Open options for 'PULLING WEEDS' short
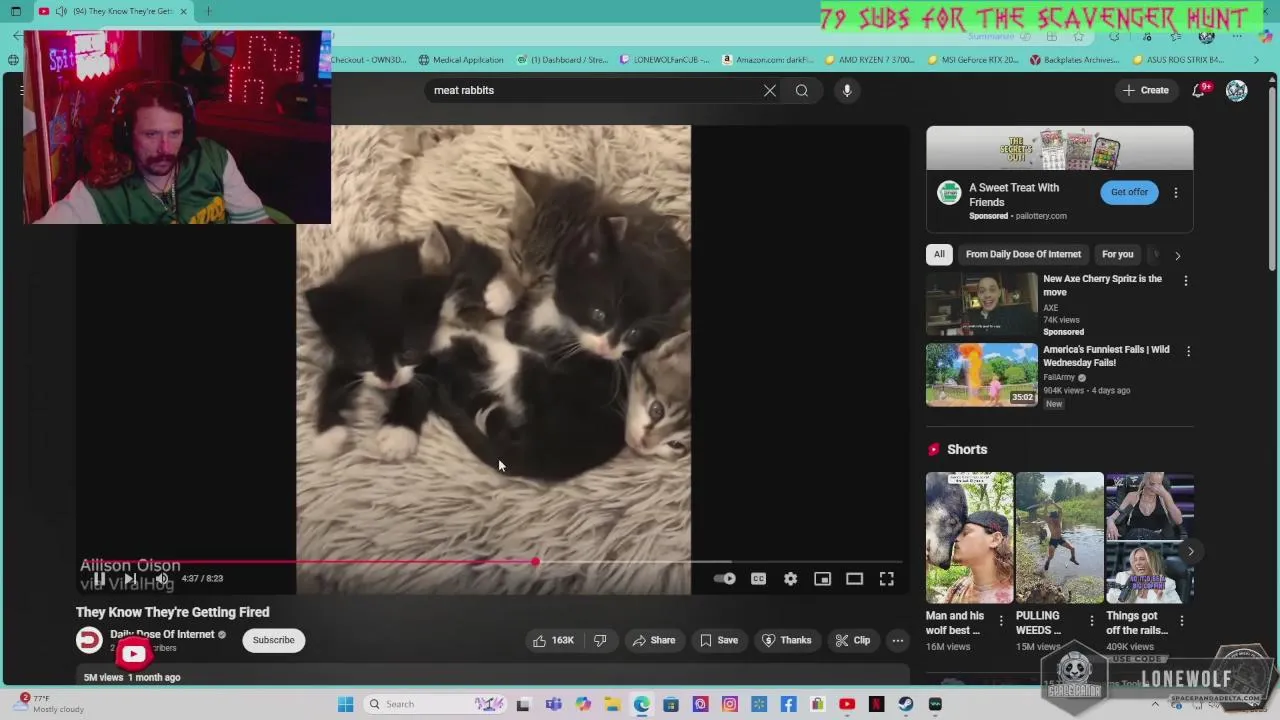Viewport: 1280px width, 720px height. pyautogui.click(x=1091, y=621)
